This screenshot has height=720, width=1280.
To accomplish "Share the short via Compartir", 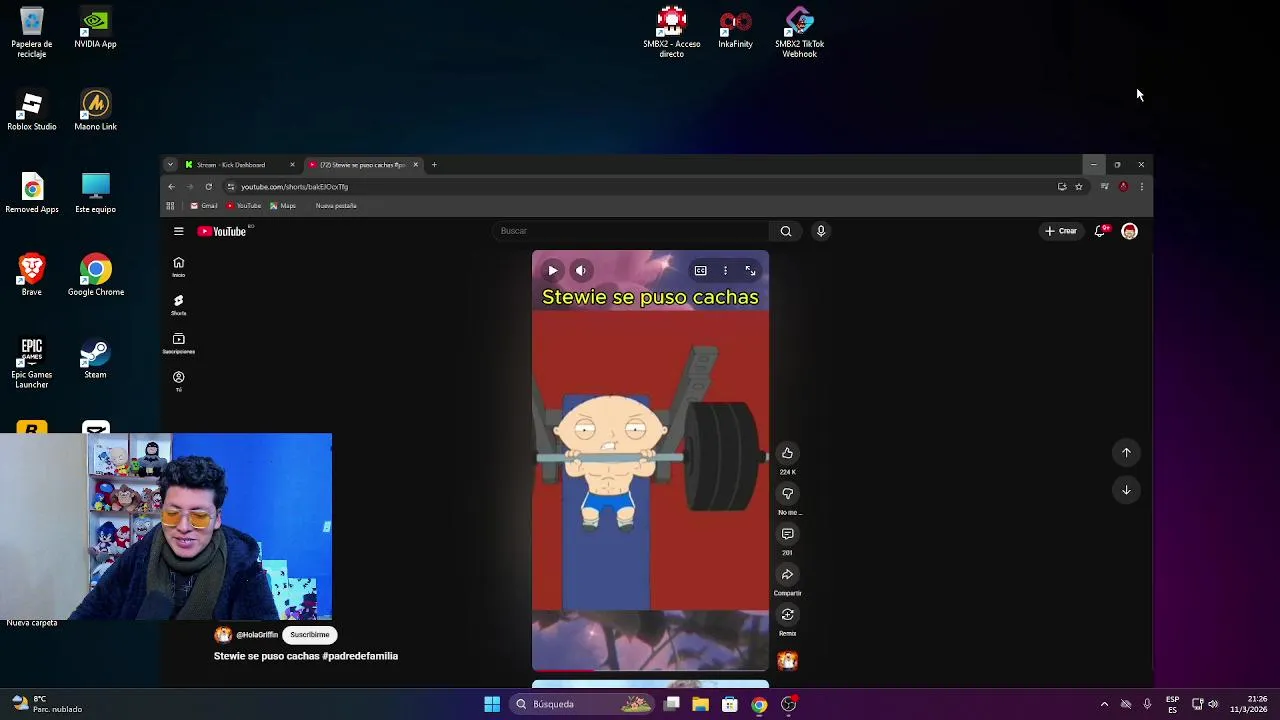I will click(x=787, y=574).
